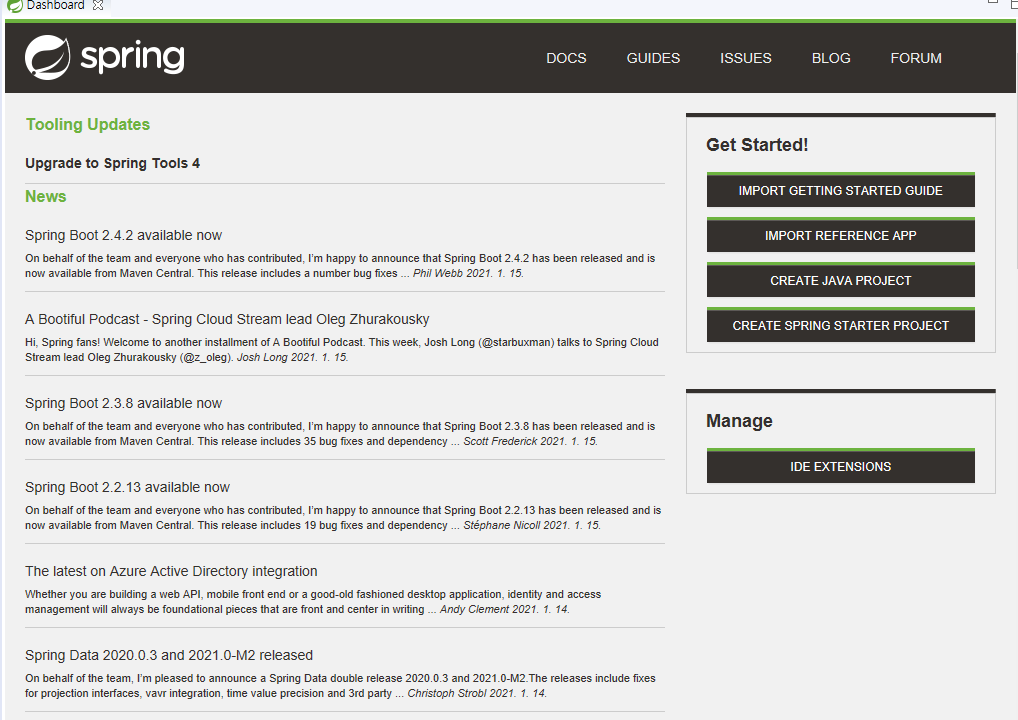This screenshot has height=720, width=1018.
Task: Click author text Christoph Strobl 2021. 1. 14.
Action: (477, 693)
